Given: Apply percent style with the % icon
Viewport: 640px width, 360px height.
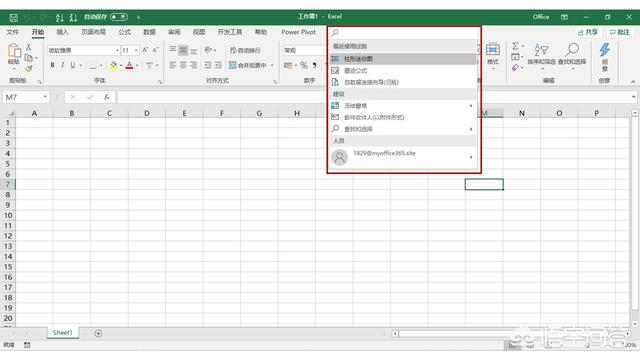Looking at the screenshot, I should [x=304, y=65].
